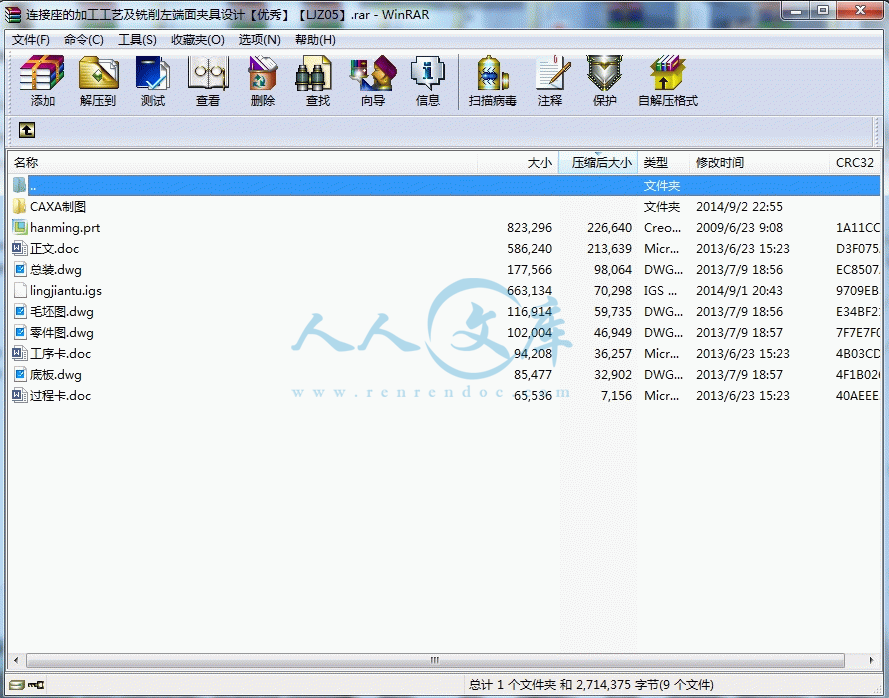The width and height of the screenshot is (889, 698).
Task: Click the 添加 (Add) toolbar icon
Action: click(42, 73)
